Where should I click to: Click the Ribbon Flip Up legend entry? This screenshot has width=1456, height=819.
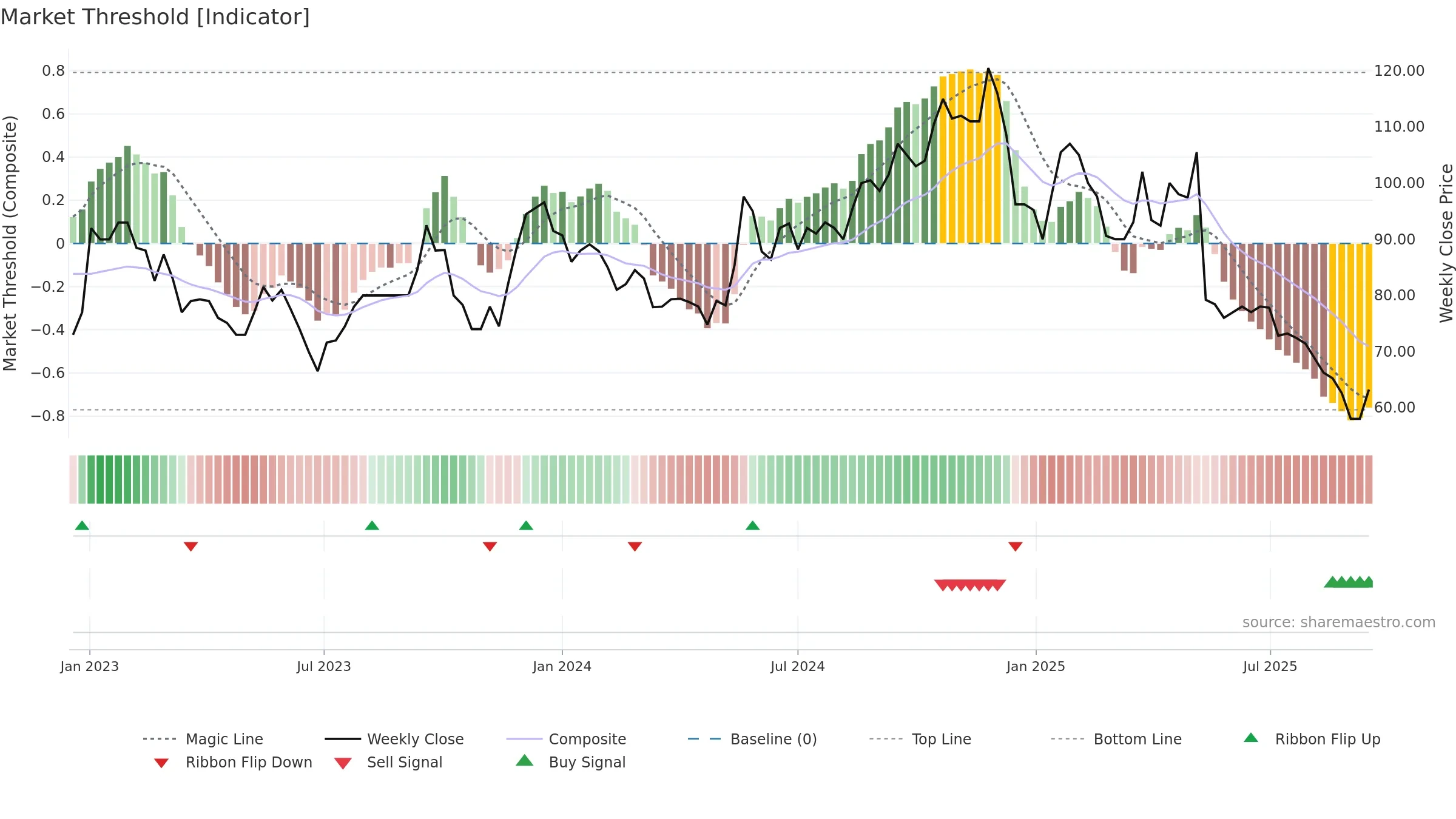click(x=1312, y=739)
